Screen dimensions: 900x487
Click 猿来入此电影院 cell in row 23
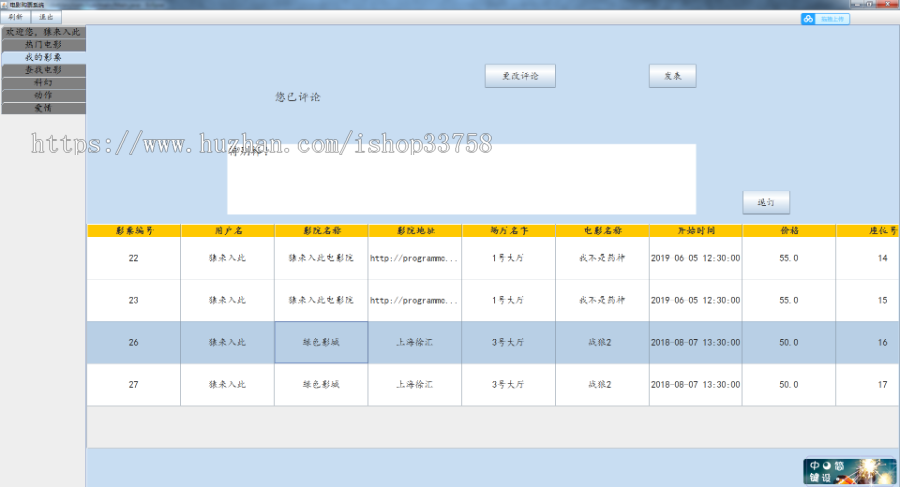pos(321,300)
